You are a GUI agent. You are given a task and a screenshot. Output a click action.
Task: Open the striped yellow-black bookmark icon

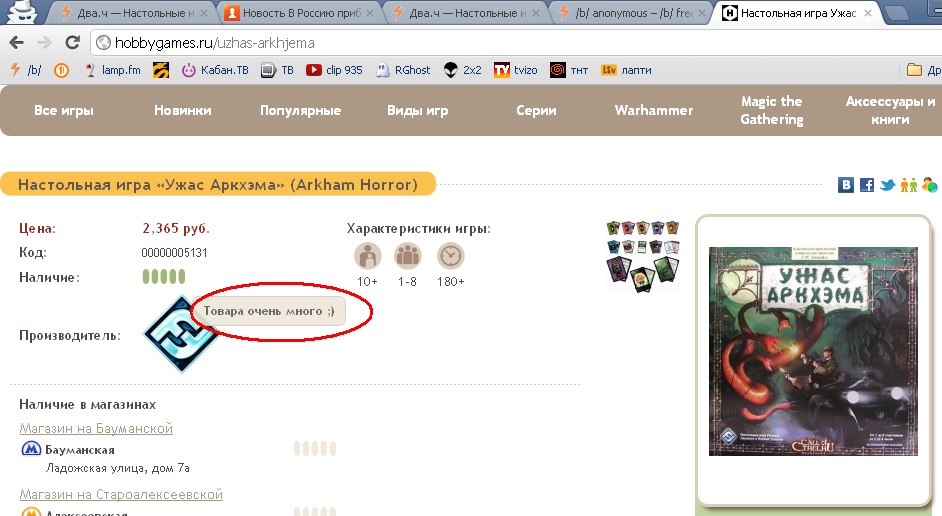click(161, 70)
